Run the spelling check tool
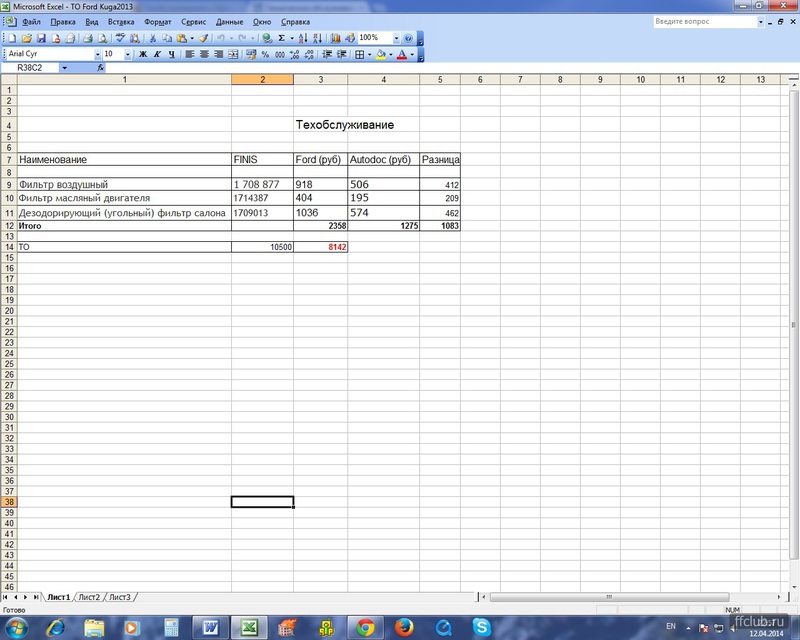The height and width of the screenshot is (640, 800). [120, 38]
